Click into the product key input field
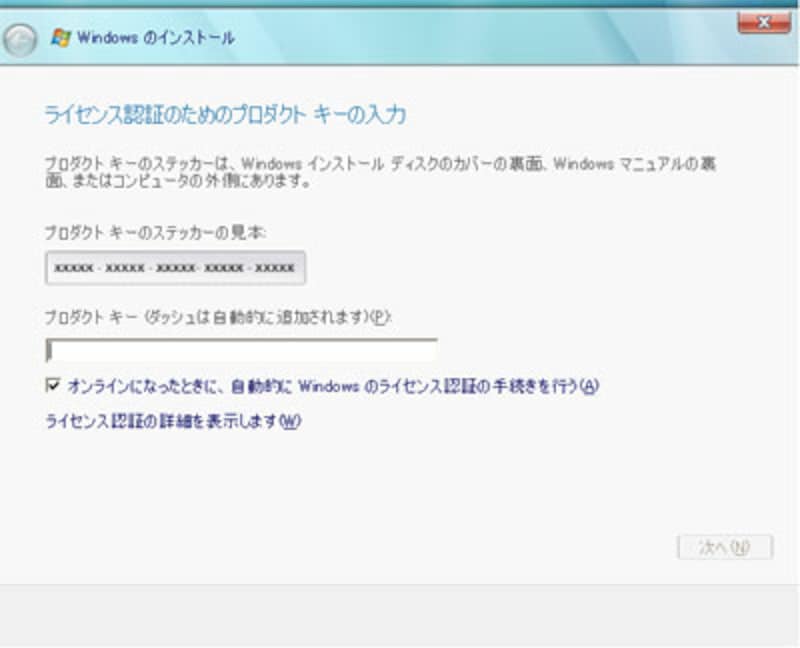 pyautogui.click(x=241, y=351)
